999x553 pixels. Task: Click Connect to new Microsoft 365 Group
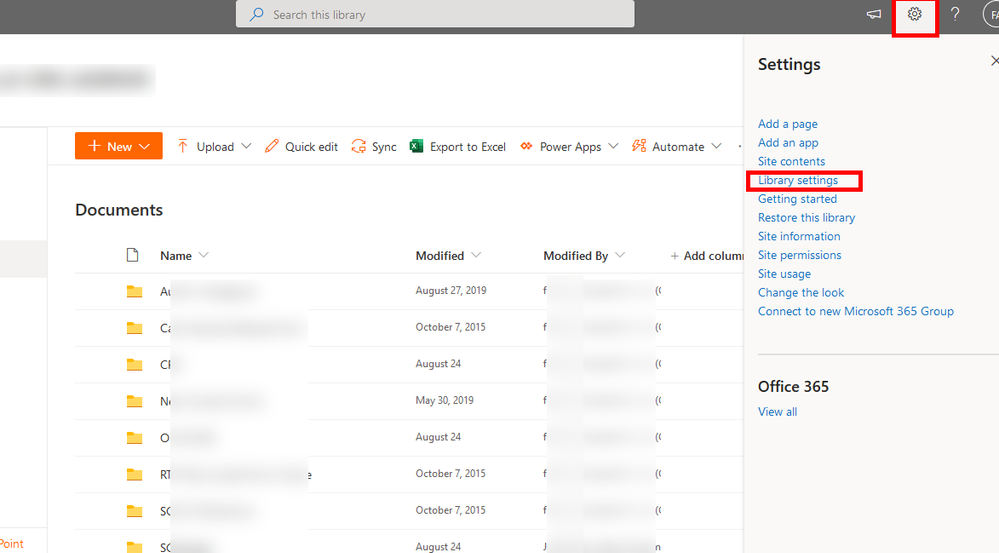(856, 311)
